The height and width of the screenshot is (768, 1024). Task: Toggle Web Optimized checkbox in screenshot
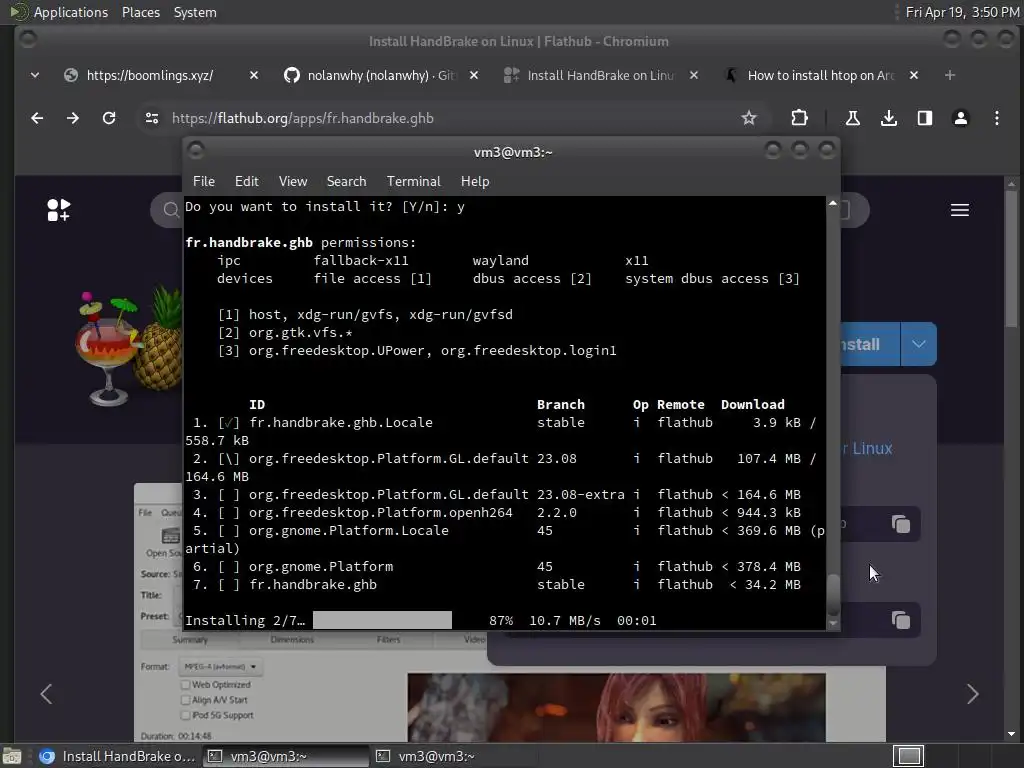pos(185,684)
